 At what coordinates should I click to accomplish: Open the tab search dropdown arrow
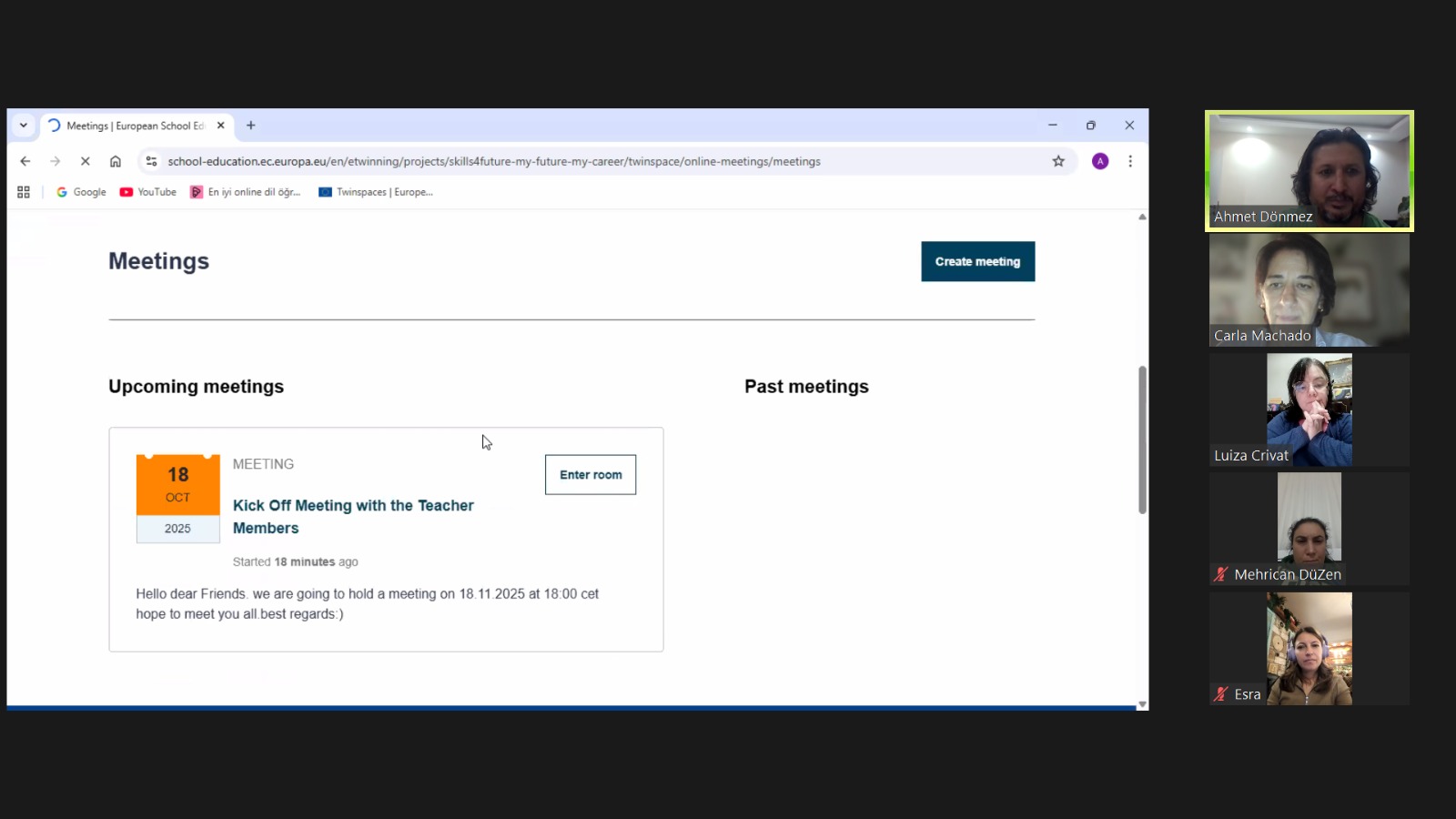[24, 126]
